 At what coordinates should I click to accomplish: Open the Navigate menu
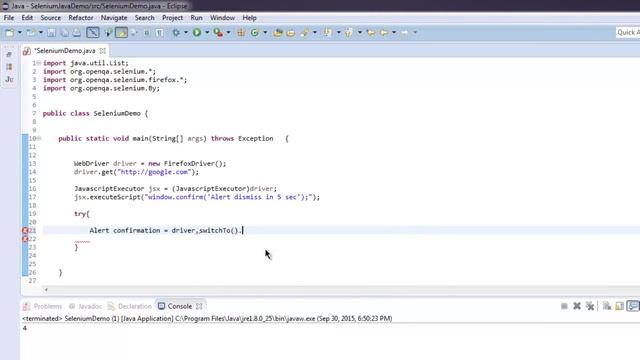point(114,18)
